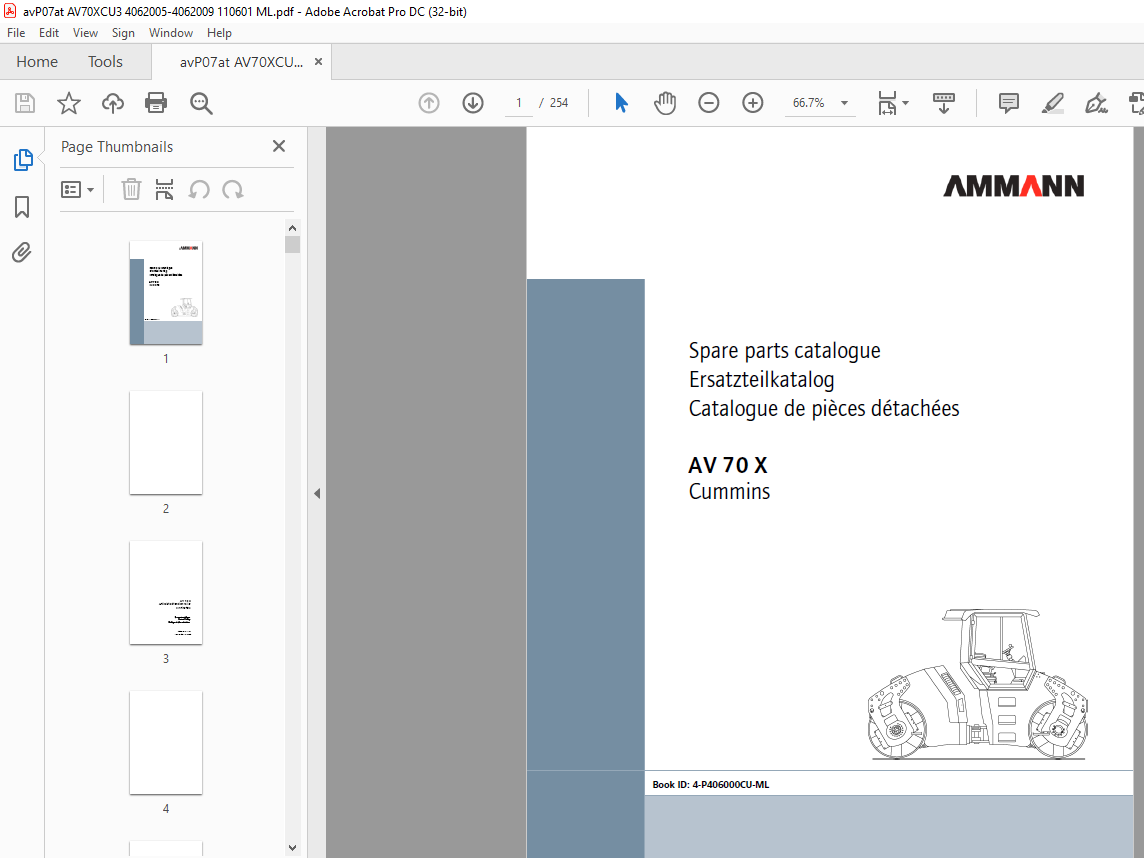
Task: Click the fit width scrolling icon
Action: 887,103
